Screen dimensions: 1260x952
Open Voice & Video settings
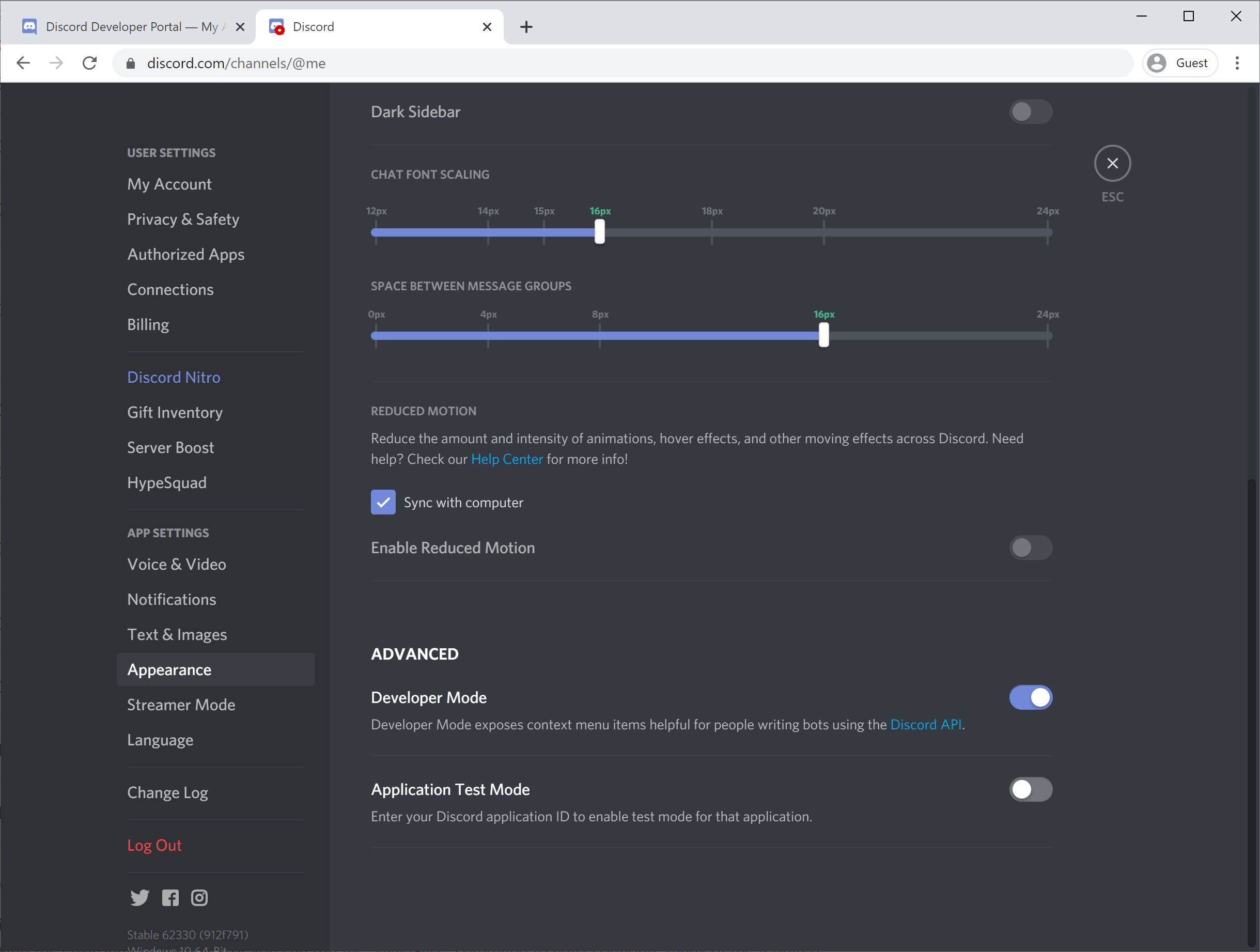tap(177, 564)
